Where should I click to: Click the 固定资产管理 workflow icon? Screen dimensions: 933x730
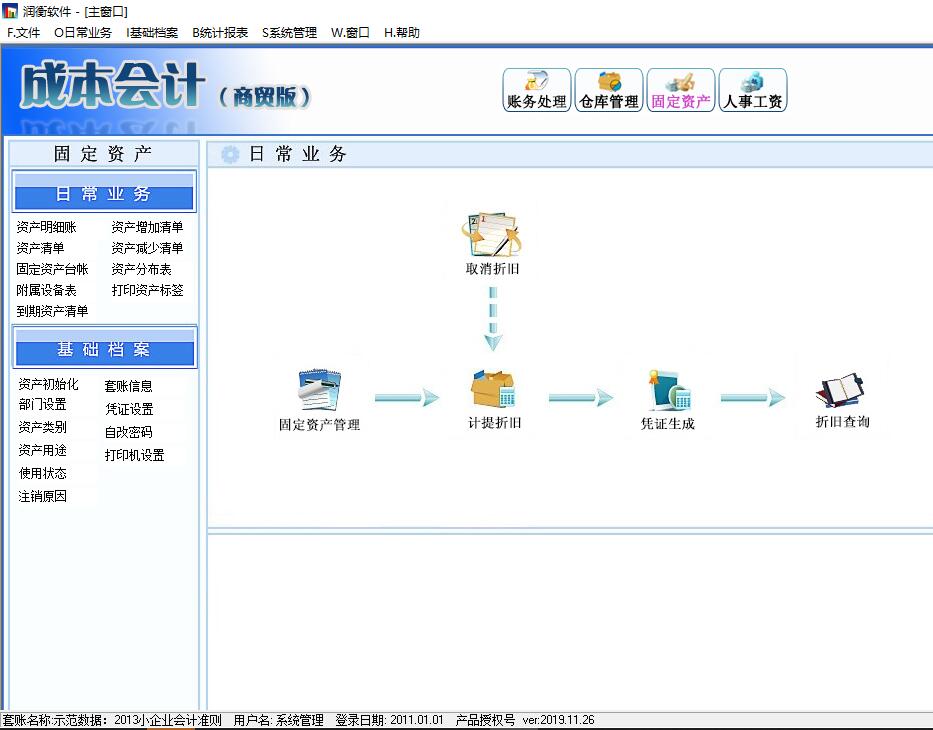coord(320,400)
